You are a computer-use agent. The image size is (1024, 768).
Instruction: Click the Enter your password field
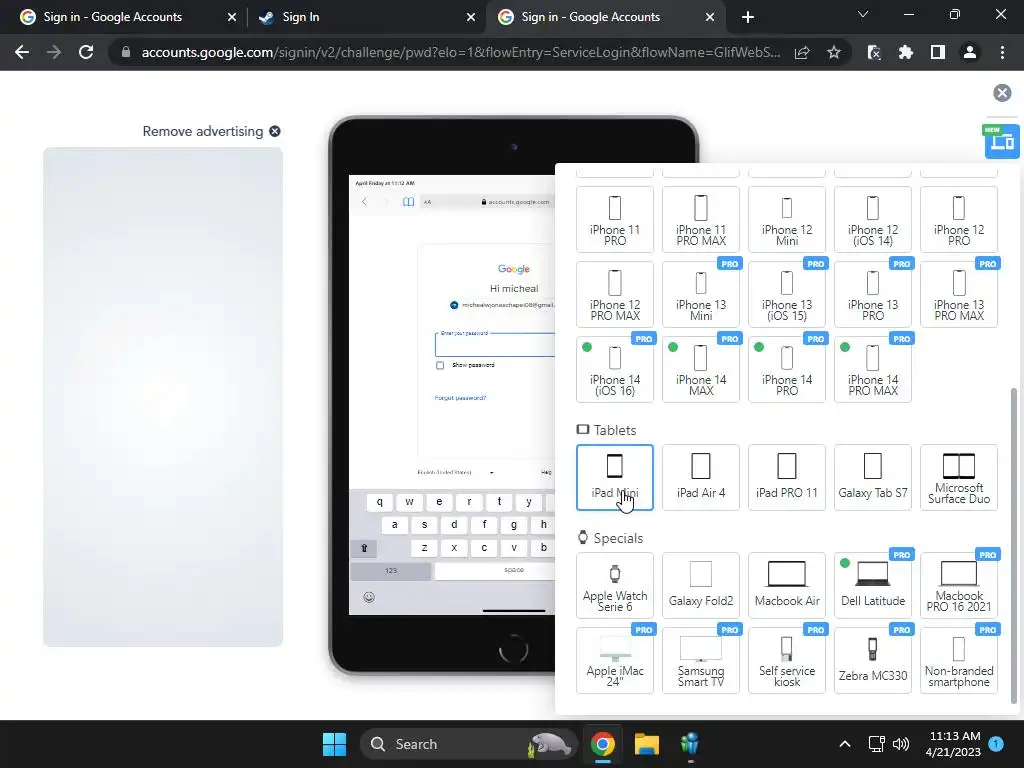click(x=494, y=344)
